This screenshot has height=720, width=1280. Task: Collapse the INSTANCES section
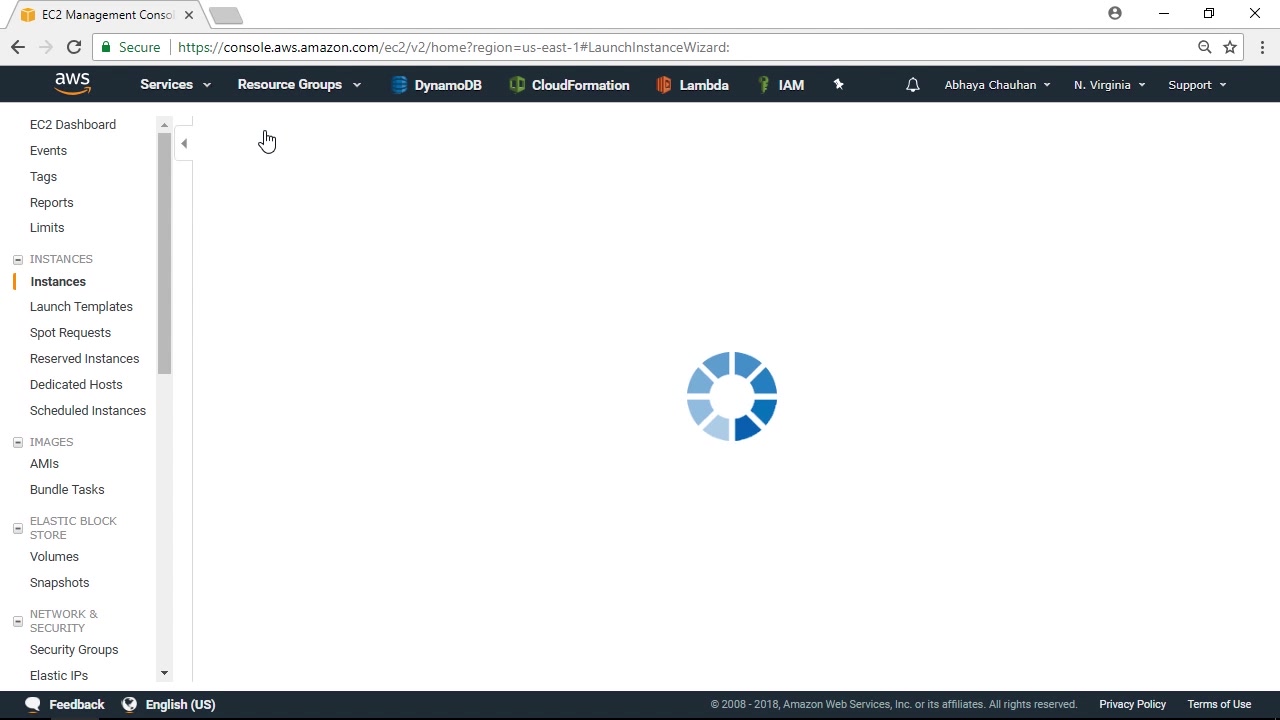click(18, 260)
